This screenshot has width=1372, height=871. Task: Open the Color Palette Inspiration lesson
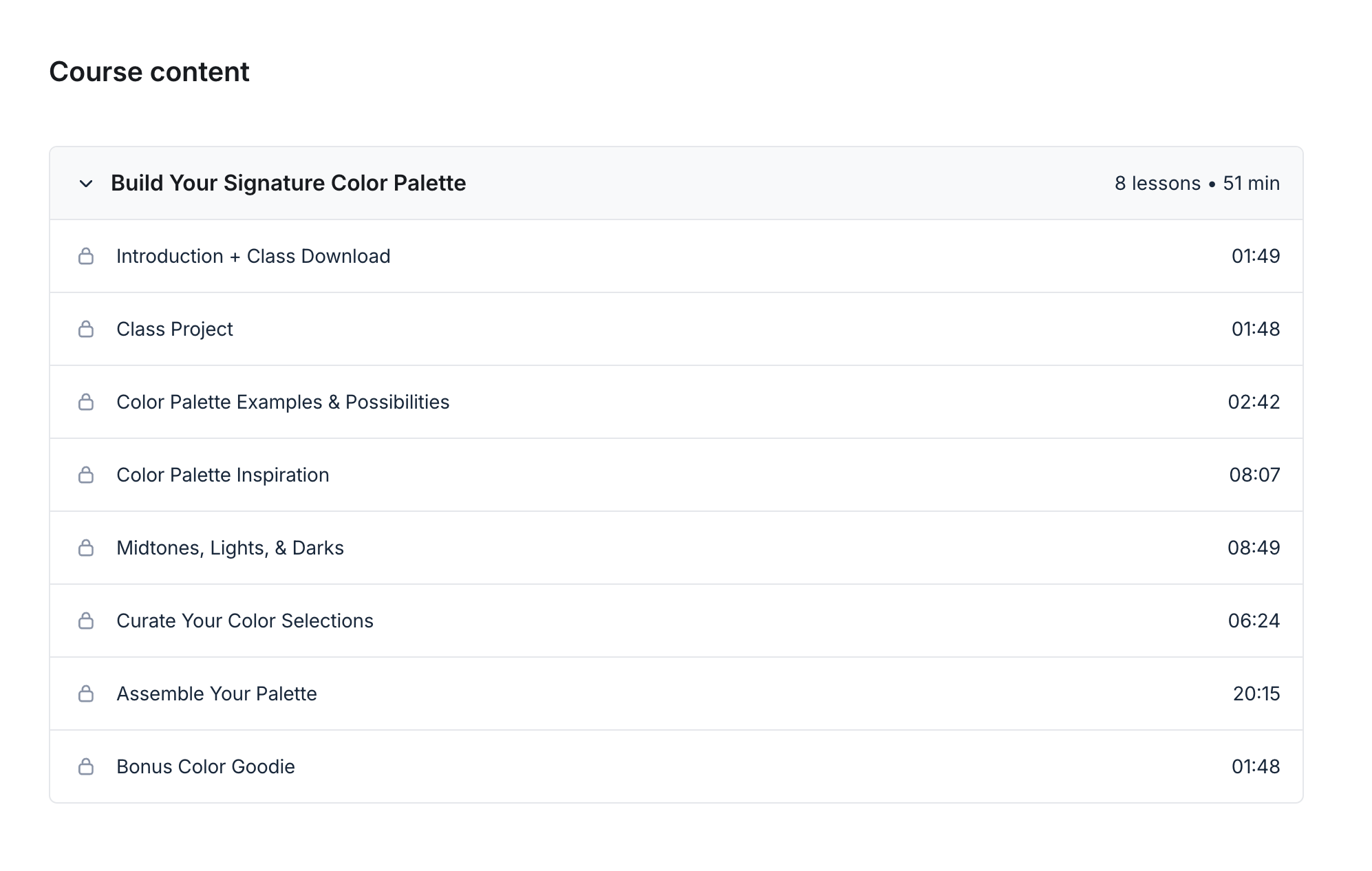pos(222,475)
